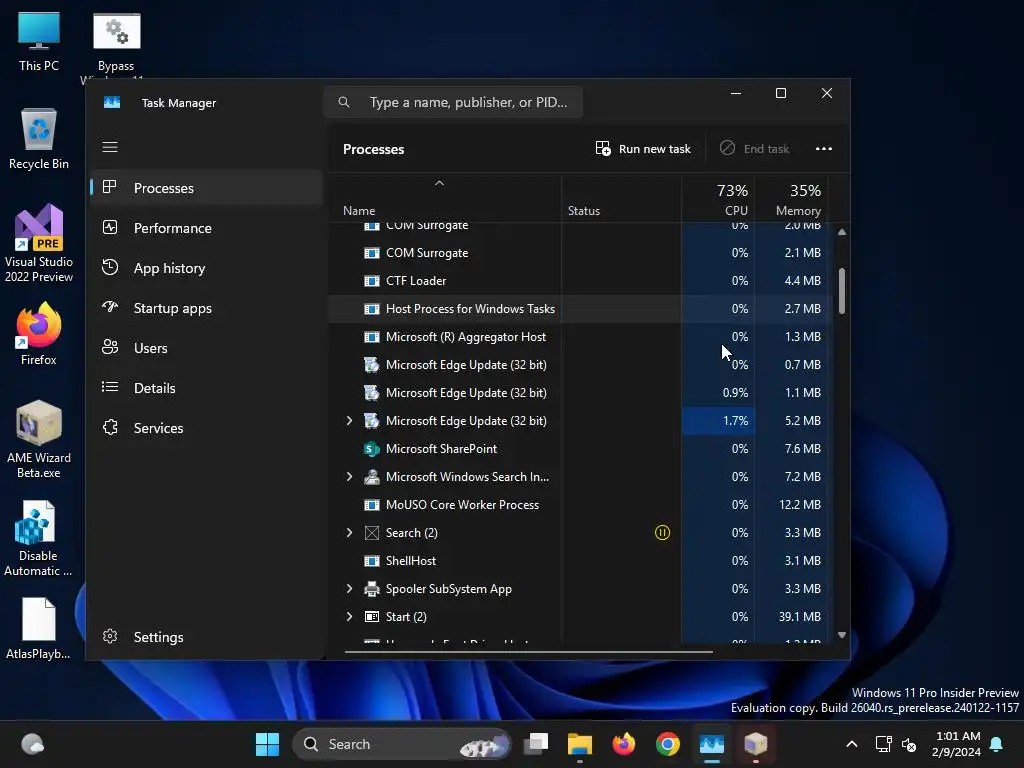Expand the Start (2) process group
Image resolution: width=1024 pixels, height=768 pixels.
[349, 616]
